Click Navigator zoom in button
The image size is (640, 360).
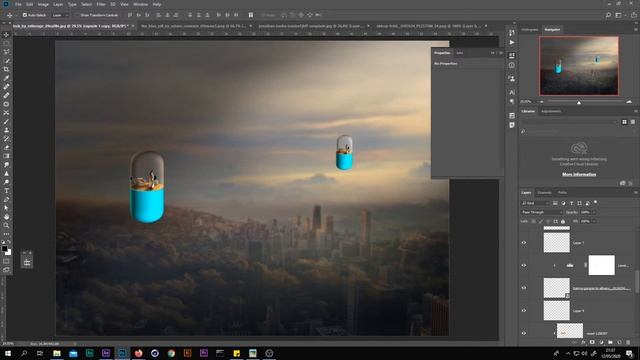point(629,102)
